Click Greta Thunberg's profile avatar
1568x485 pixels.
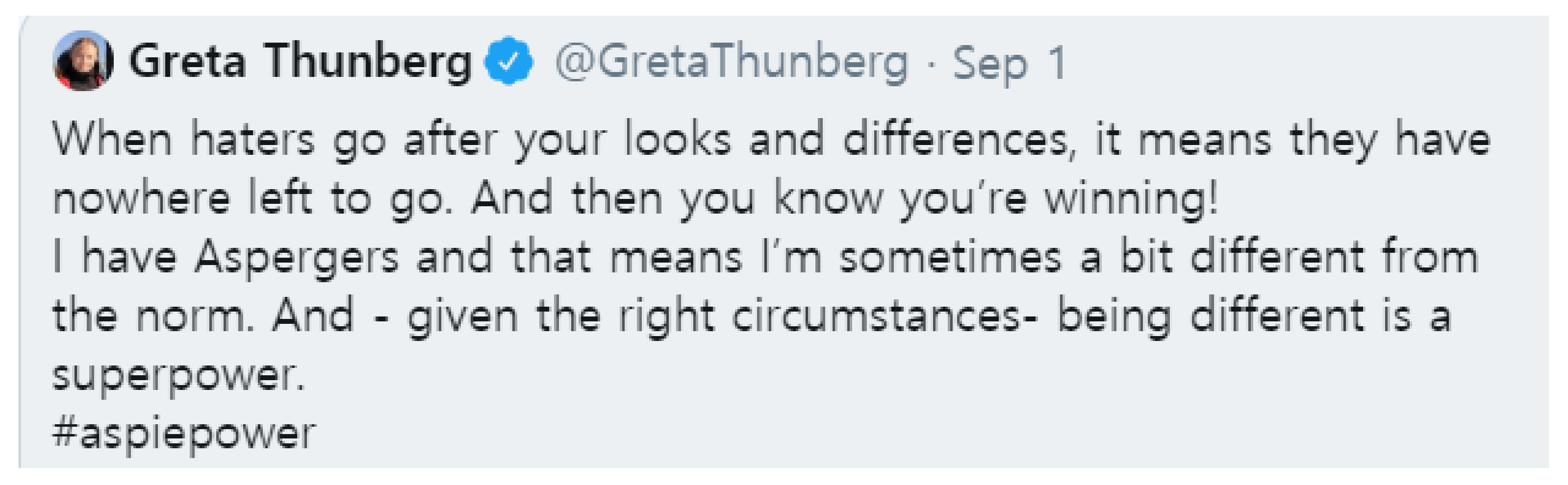pyautogui.click(x=83, y=61)
